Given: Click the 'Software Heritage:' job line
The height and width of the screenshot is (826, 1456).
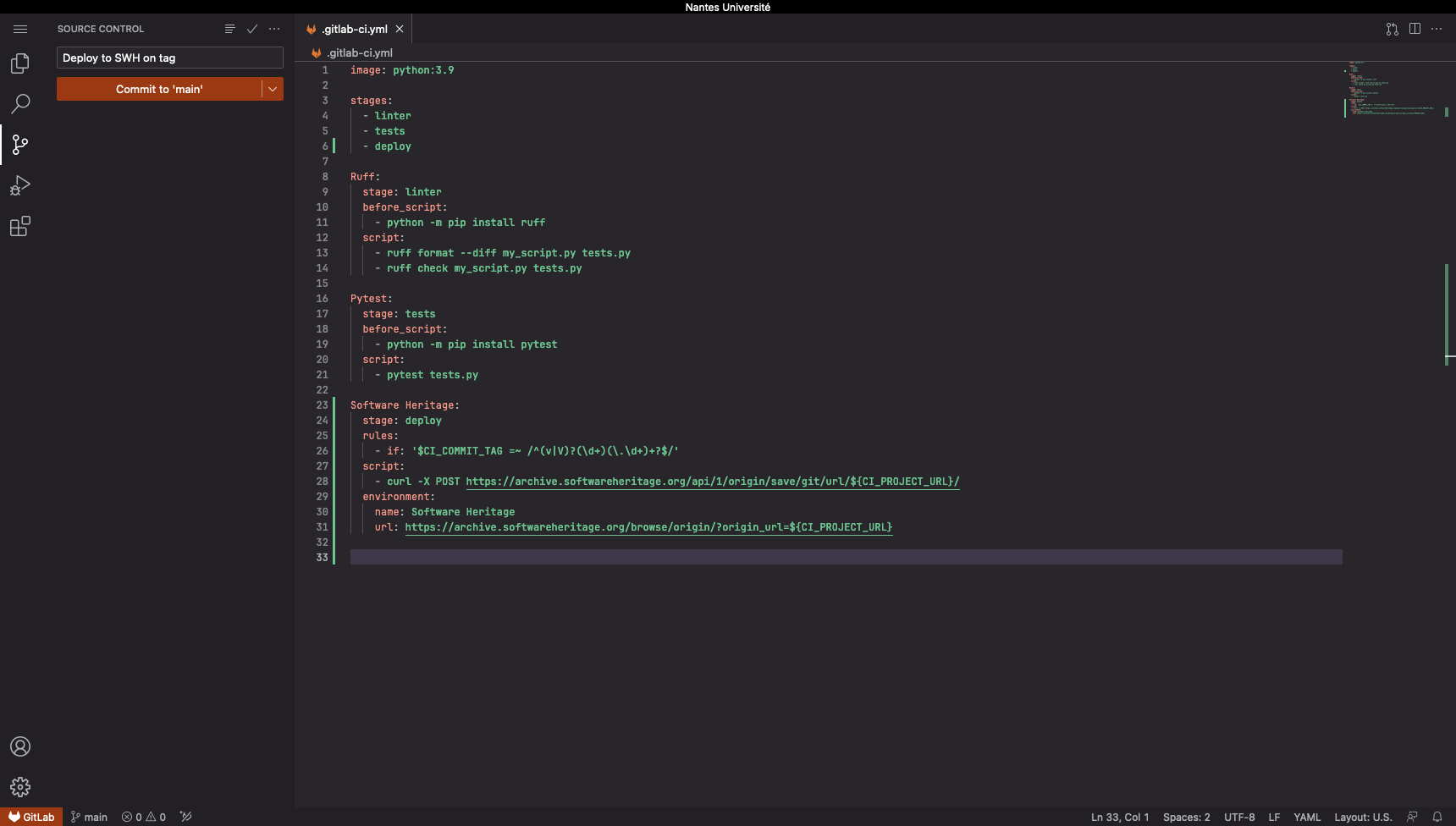Looking at the screenshot, I should click(x=405, y=405).
